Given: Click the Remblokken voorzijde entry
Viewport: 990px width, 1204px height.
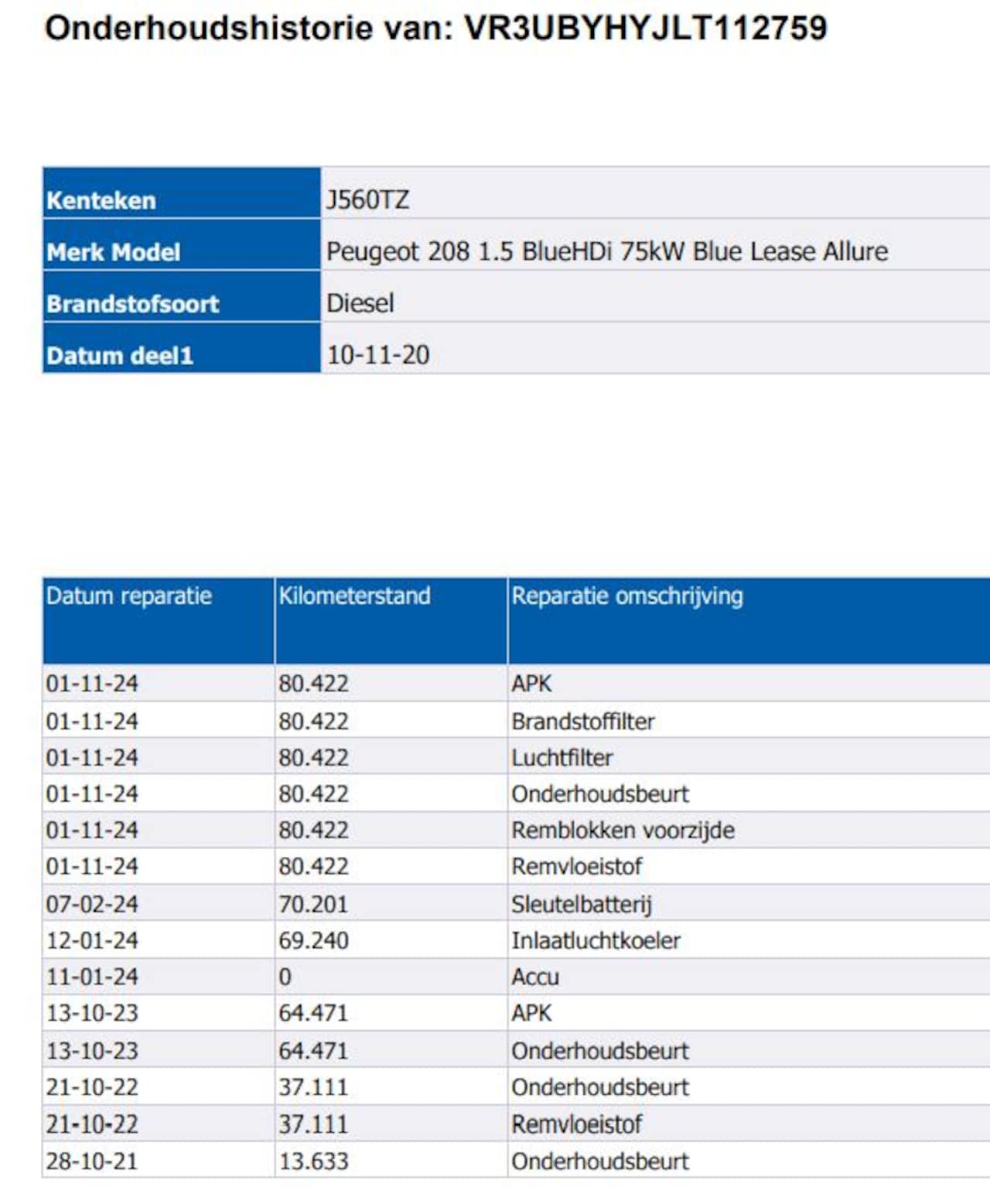Looking at the screenshot, I should (623, 831).
